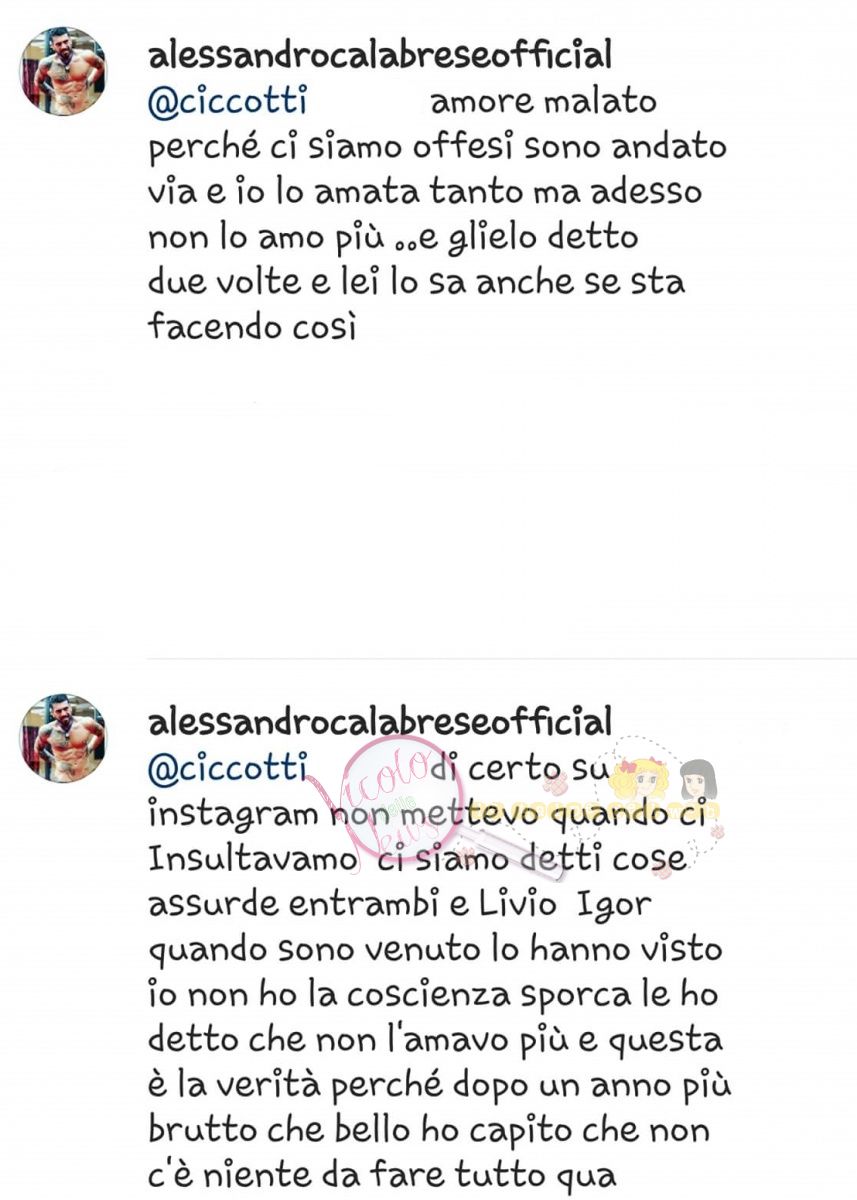Select the words 'amore malato' in the first comment

(x=543, y=102)
